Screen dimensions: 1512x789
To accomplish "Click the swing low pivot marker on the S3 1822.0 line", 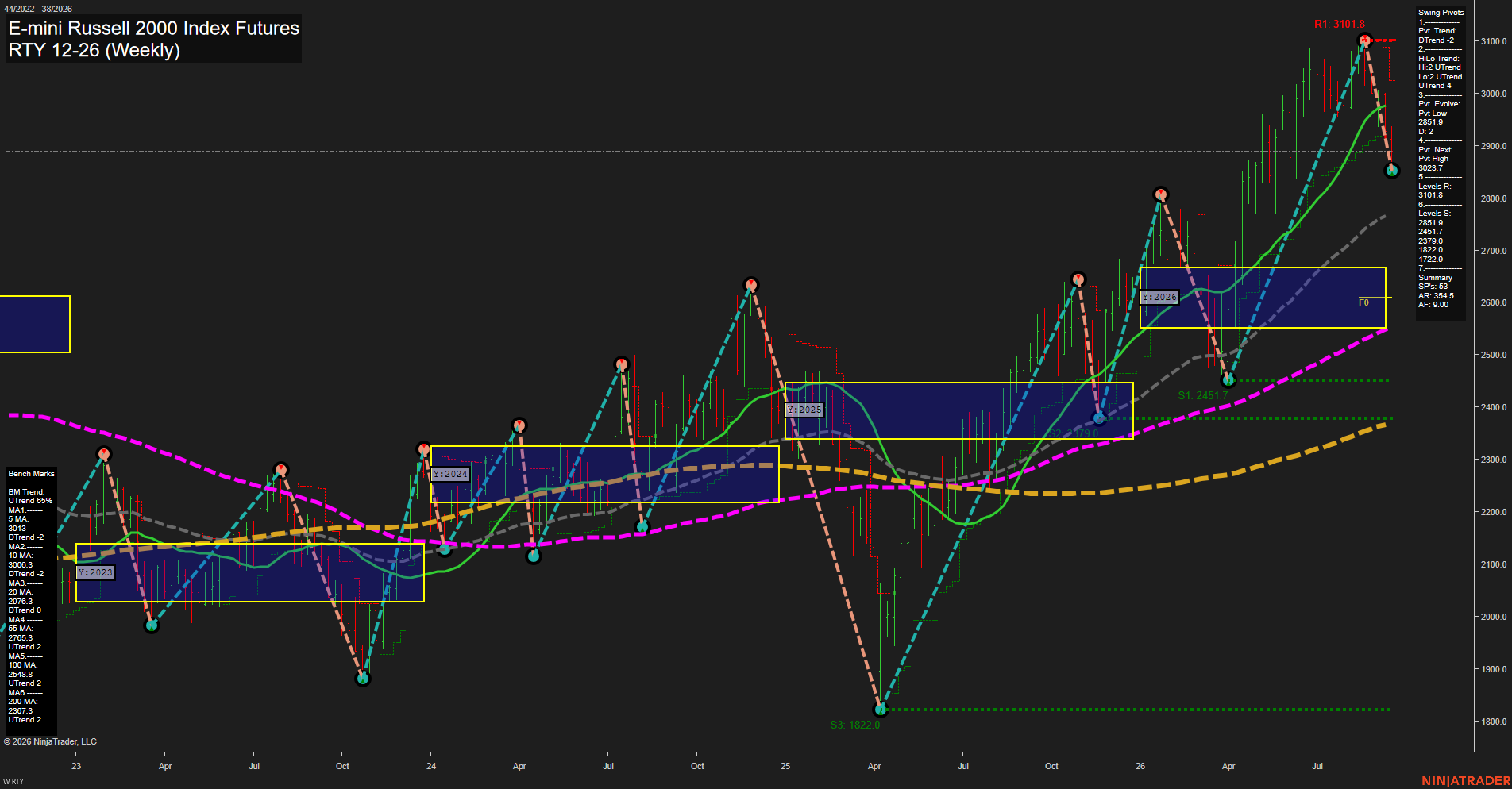I will (x=880, y=710).
